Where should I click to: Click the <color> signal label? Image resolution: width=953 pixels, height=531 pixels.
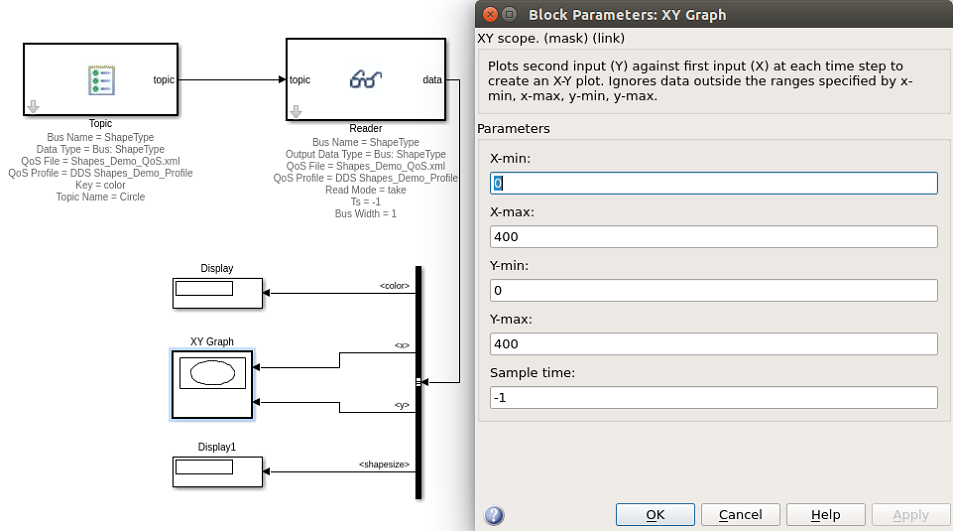(x=394, y=286)
